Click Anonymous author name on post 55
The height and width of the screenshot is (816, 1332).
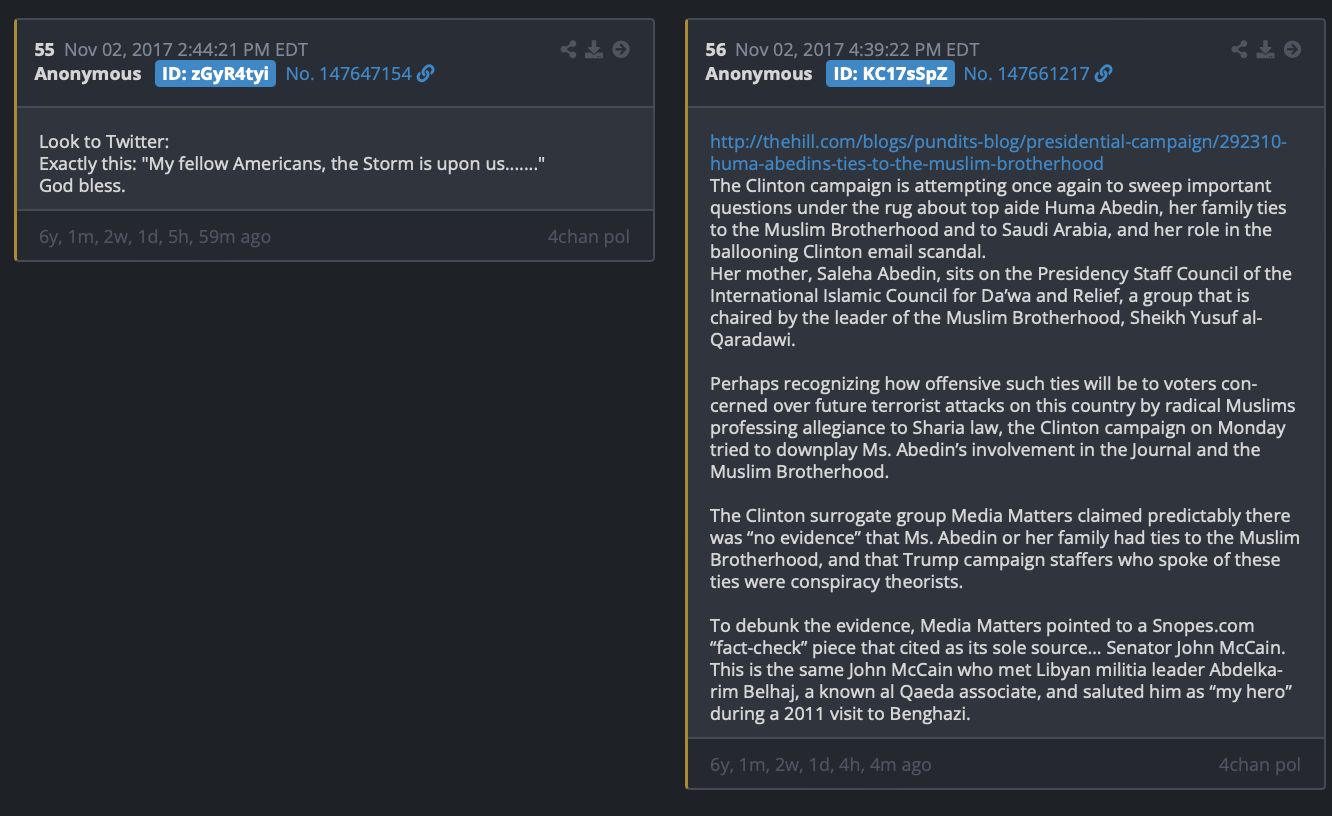coord(88,74)
